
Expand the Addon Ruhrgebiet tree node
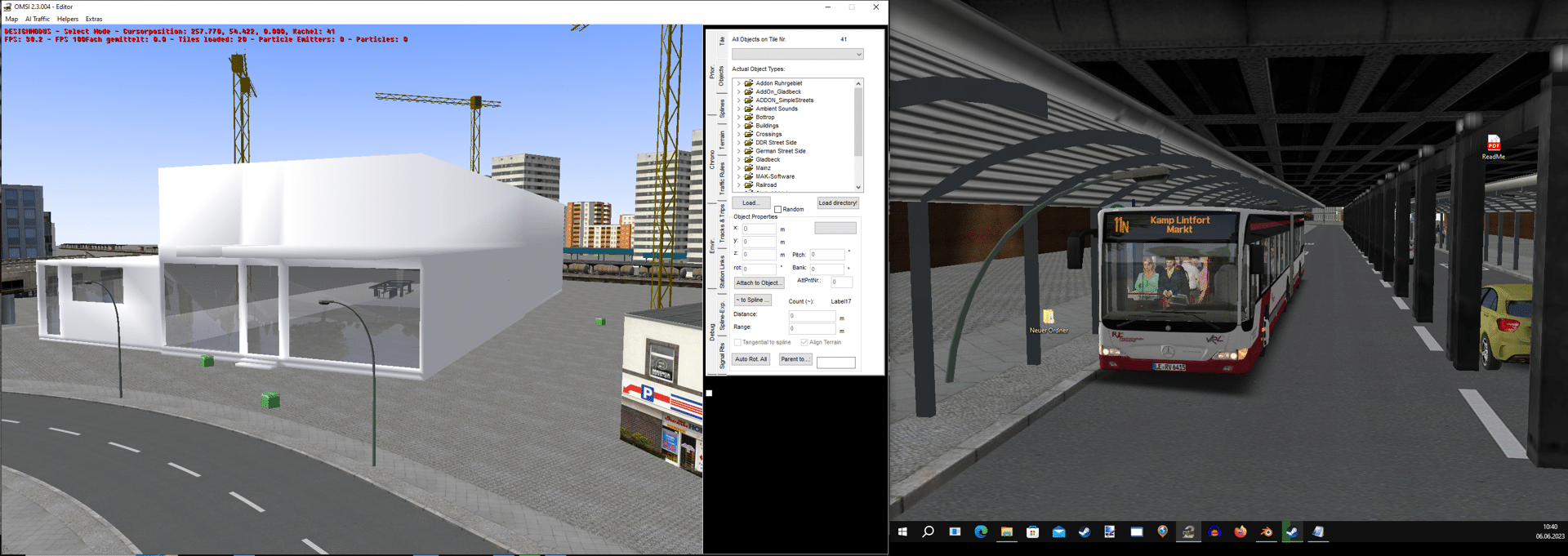[739, 83]
